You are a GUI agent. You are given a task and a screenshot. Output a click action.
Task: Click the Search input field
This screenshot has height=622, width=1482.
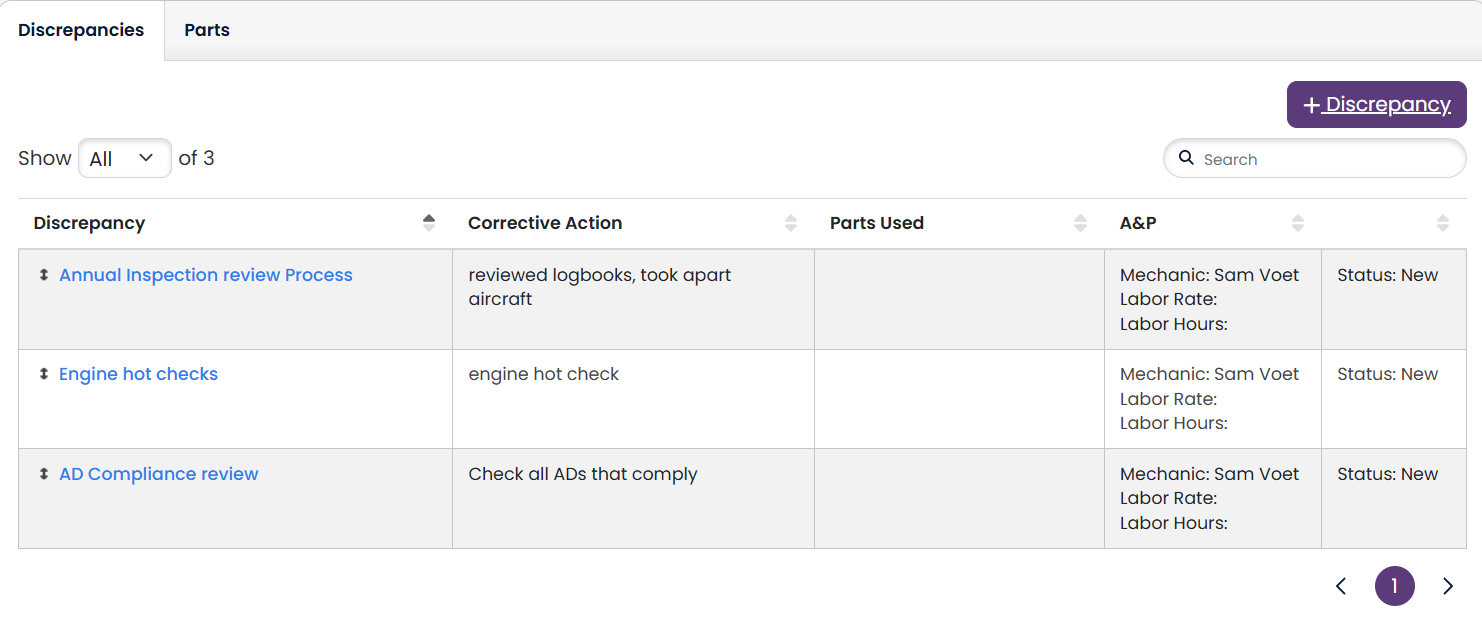click(1325, 159)
